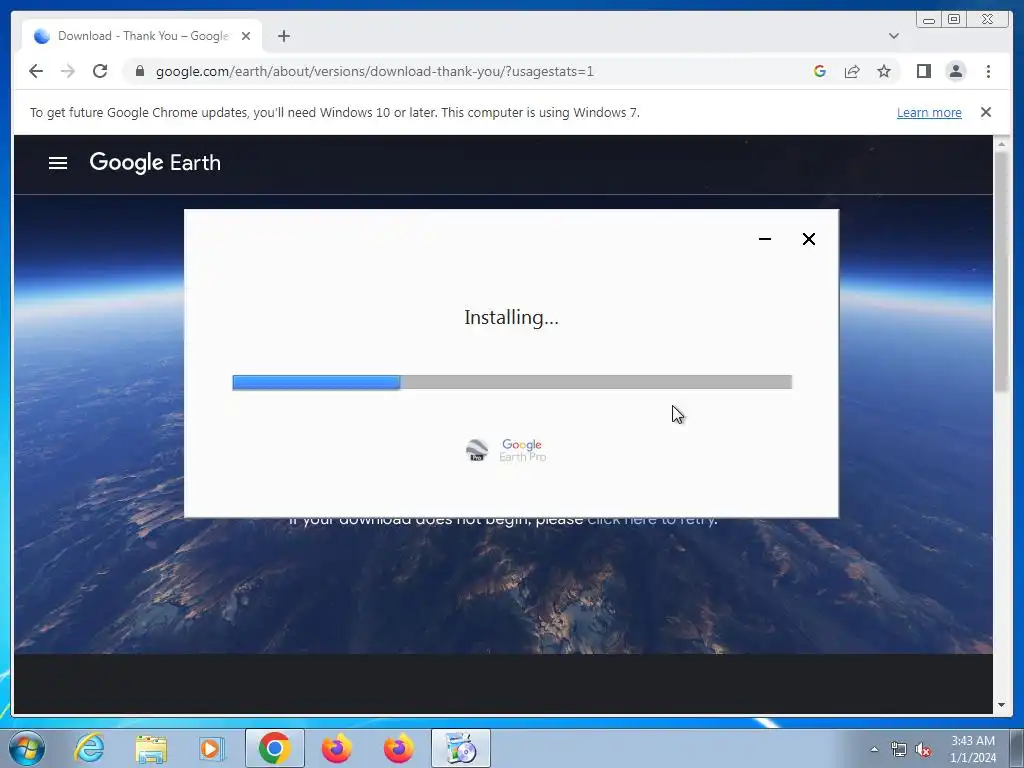The height and width of the screenshot is (768, 1024).
Task: Click the muted volume tray icon
Action: pos(923,750)
